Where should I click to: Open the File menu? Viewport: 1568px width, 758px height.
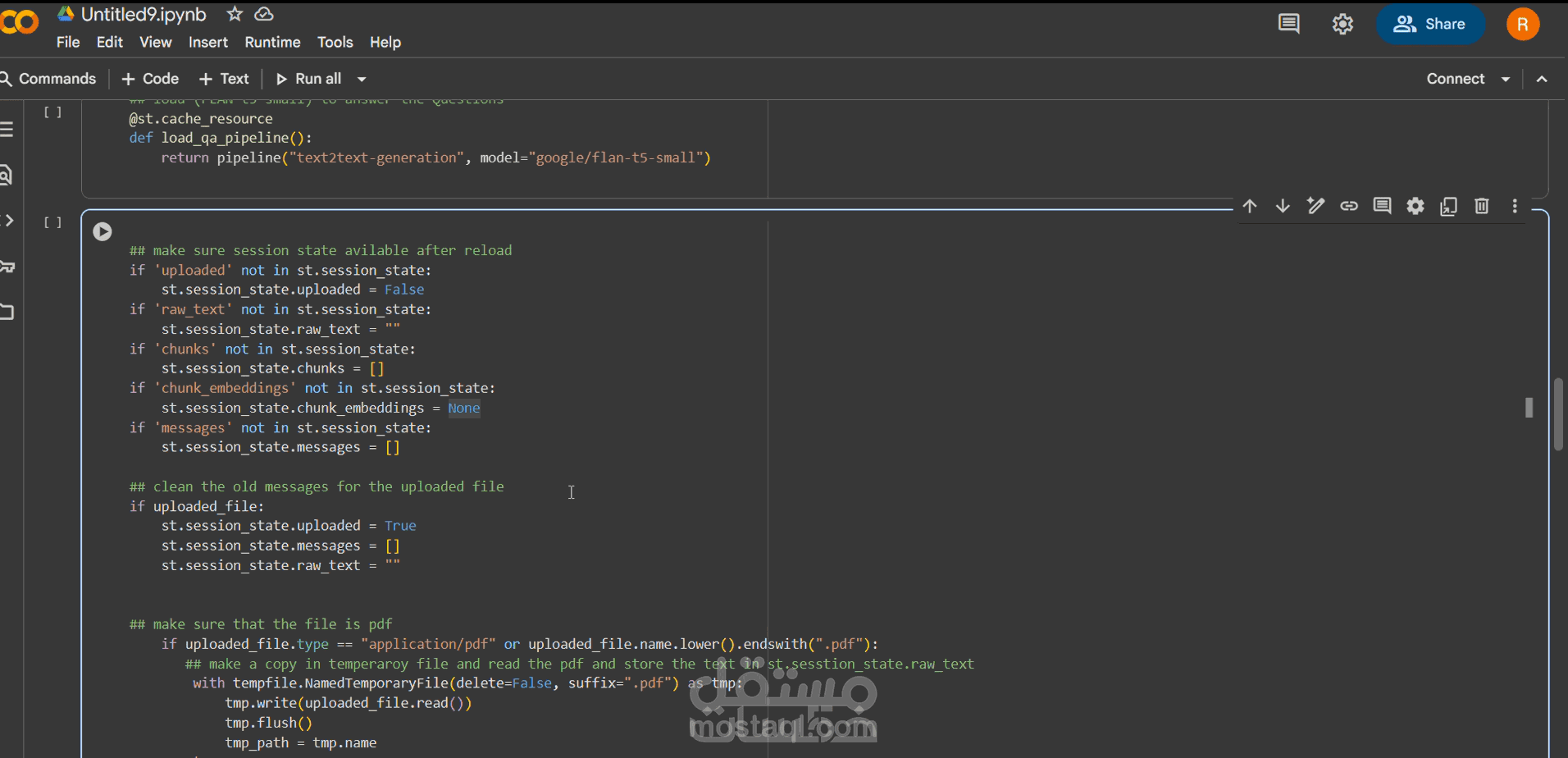pos(68,42)
